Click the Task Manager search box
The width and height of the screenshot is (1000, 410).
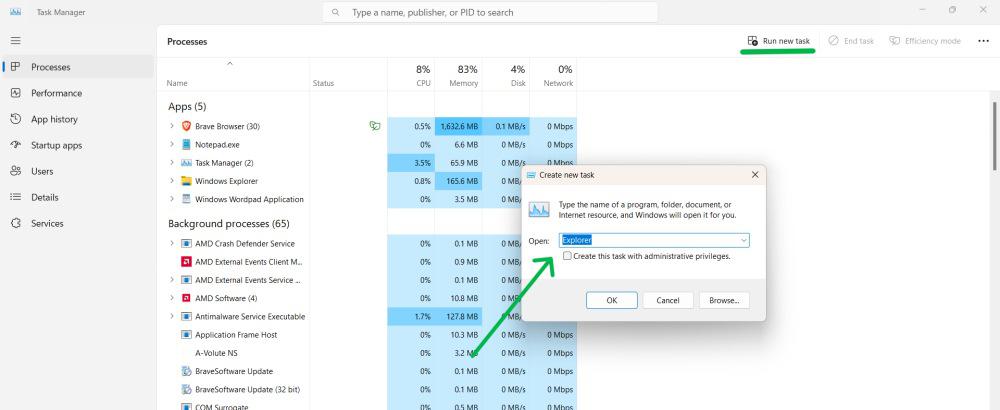(490, 12)
